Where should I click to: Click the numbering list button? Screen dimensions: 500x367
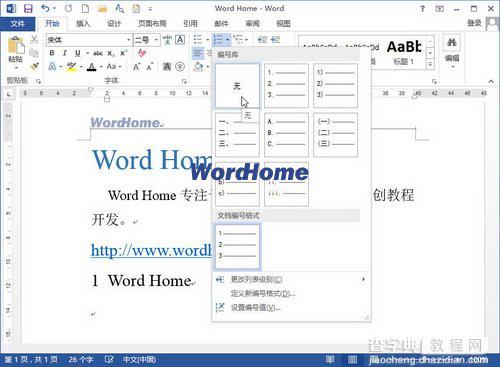(x=218, y=40)
